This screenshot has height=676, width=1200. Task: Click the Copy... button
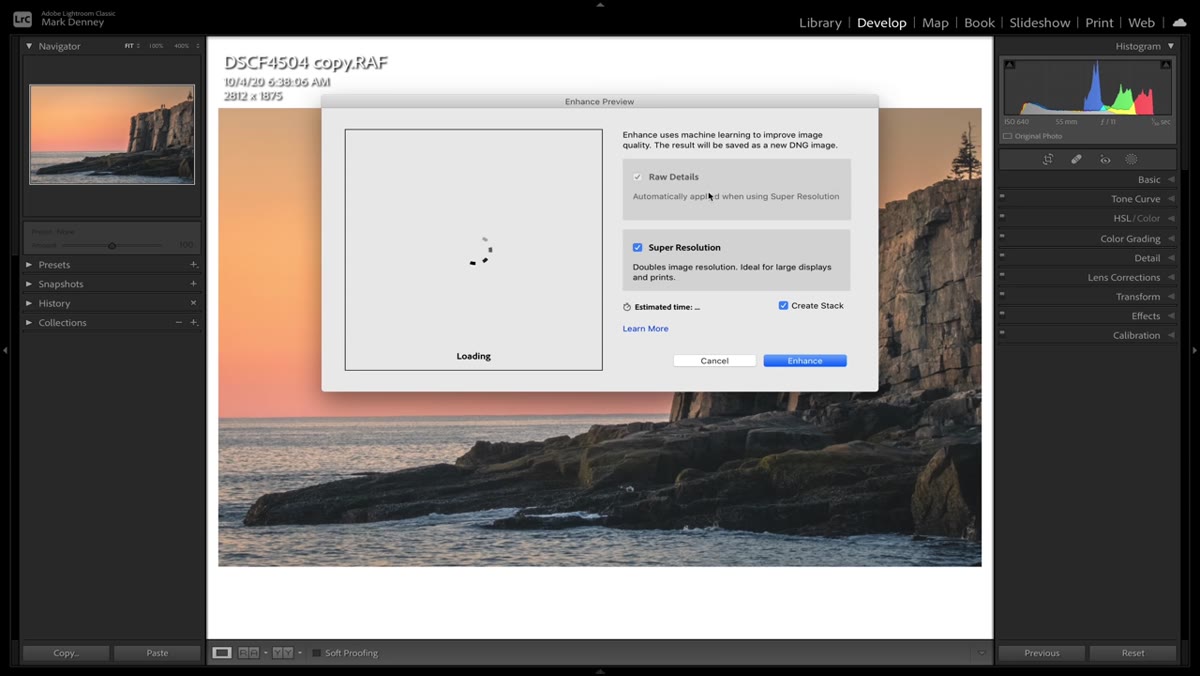(x=66, y=653)
